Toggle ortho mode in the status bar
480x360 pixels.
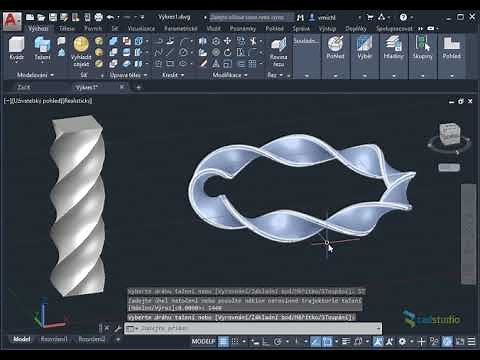click(x=266, y=341)
